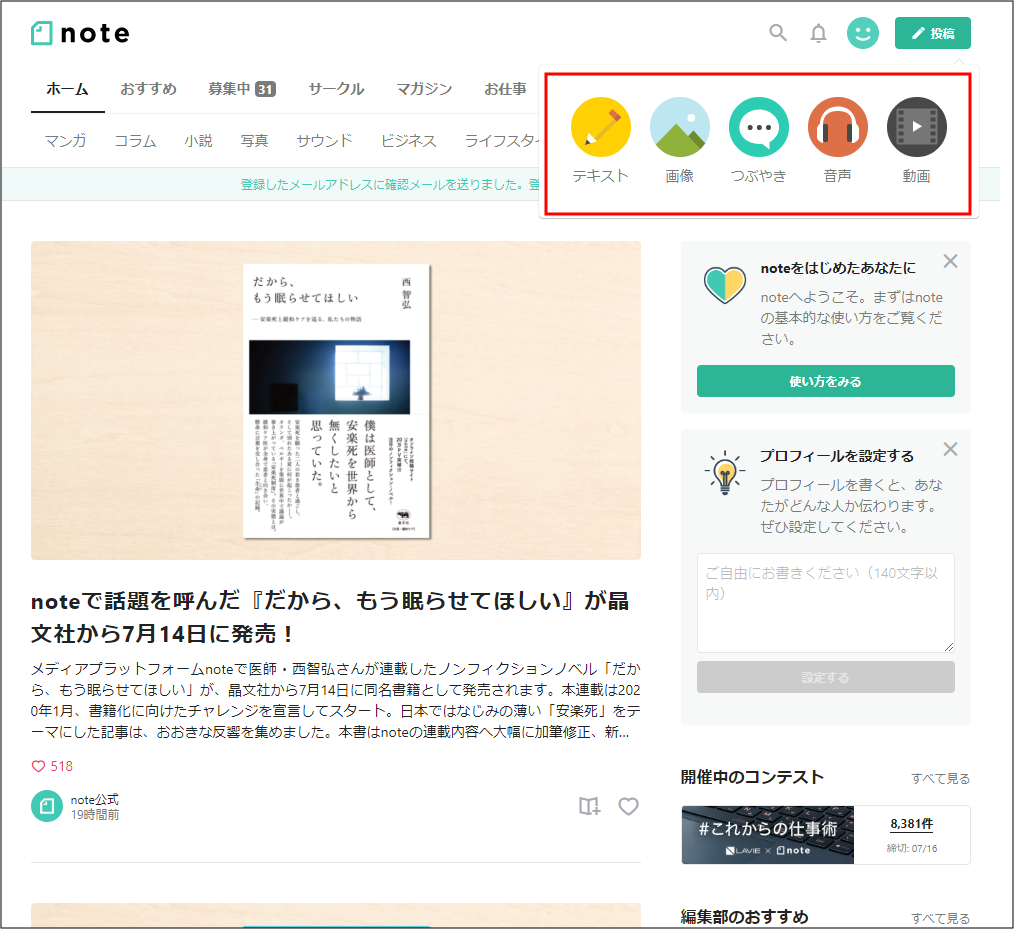Close the プロフィールを設定する card
The width and height of the screenshot is (1014, 929).
(x=950, y=449)
